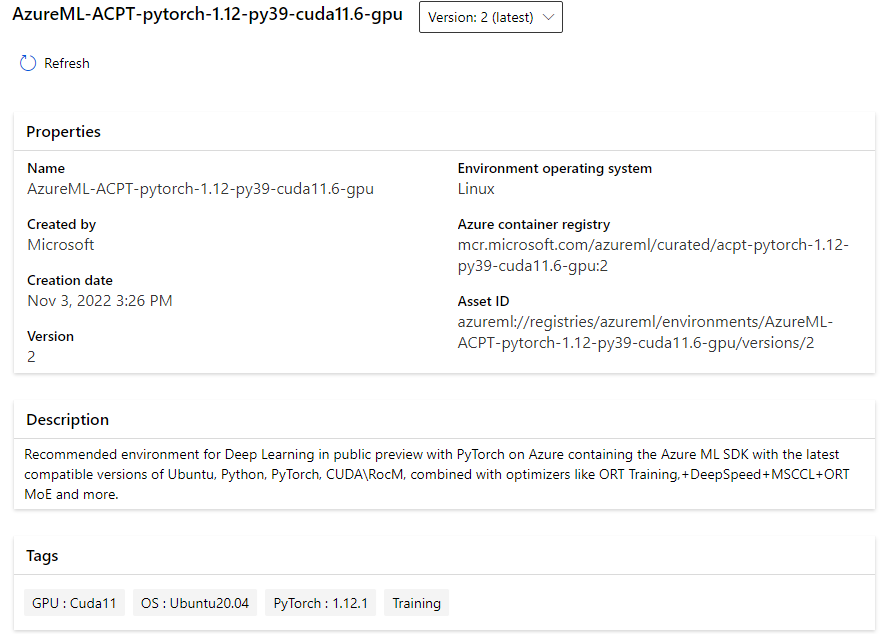
Task: Select the Properties section header
Action: (63, 132)
